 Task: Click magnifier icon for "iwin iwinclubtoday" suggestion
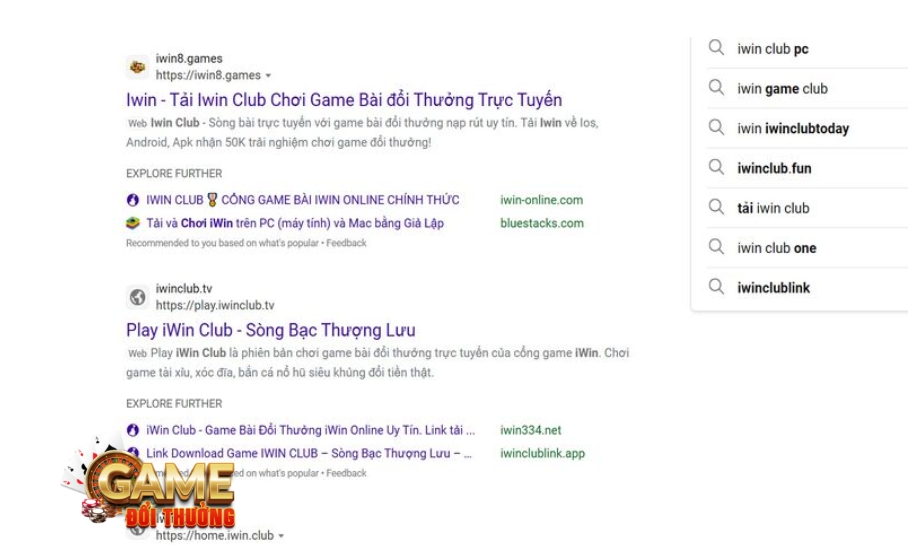716,128
